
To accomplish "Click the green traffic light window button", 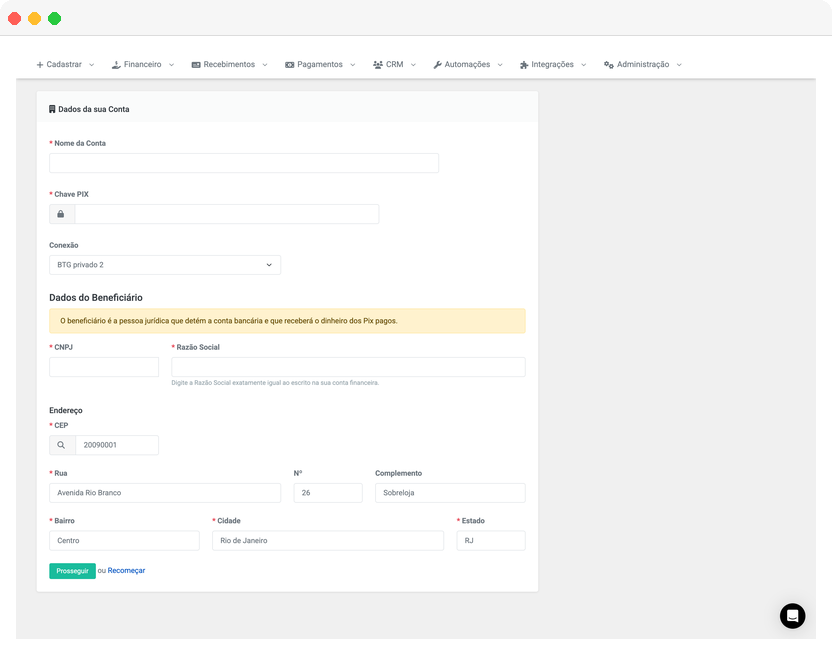I will pos(54,17).
